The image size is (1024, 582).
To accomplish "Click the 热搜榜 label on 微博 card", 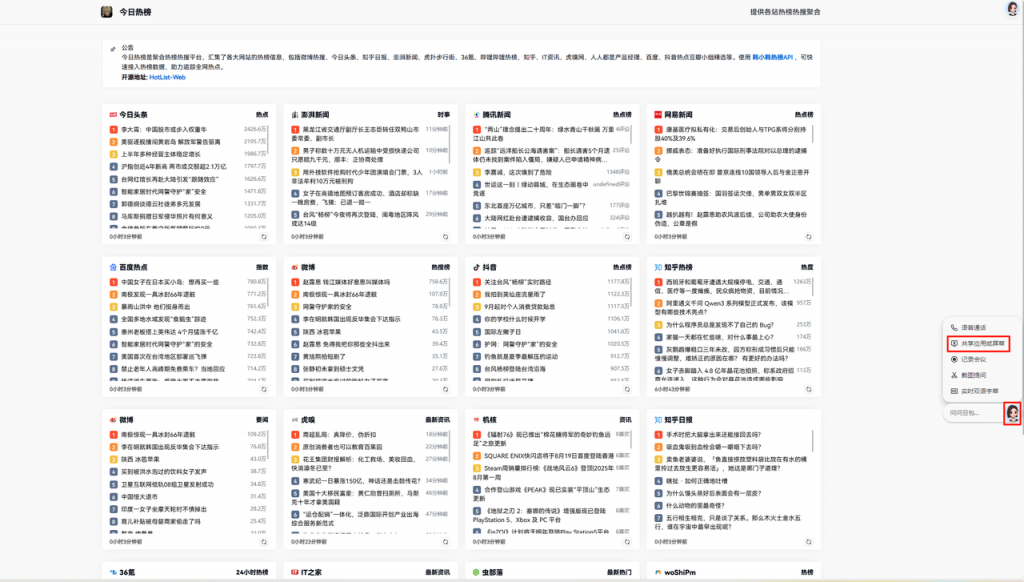I will (x=440, y=267).
